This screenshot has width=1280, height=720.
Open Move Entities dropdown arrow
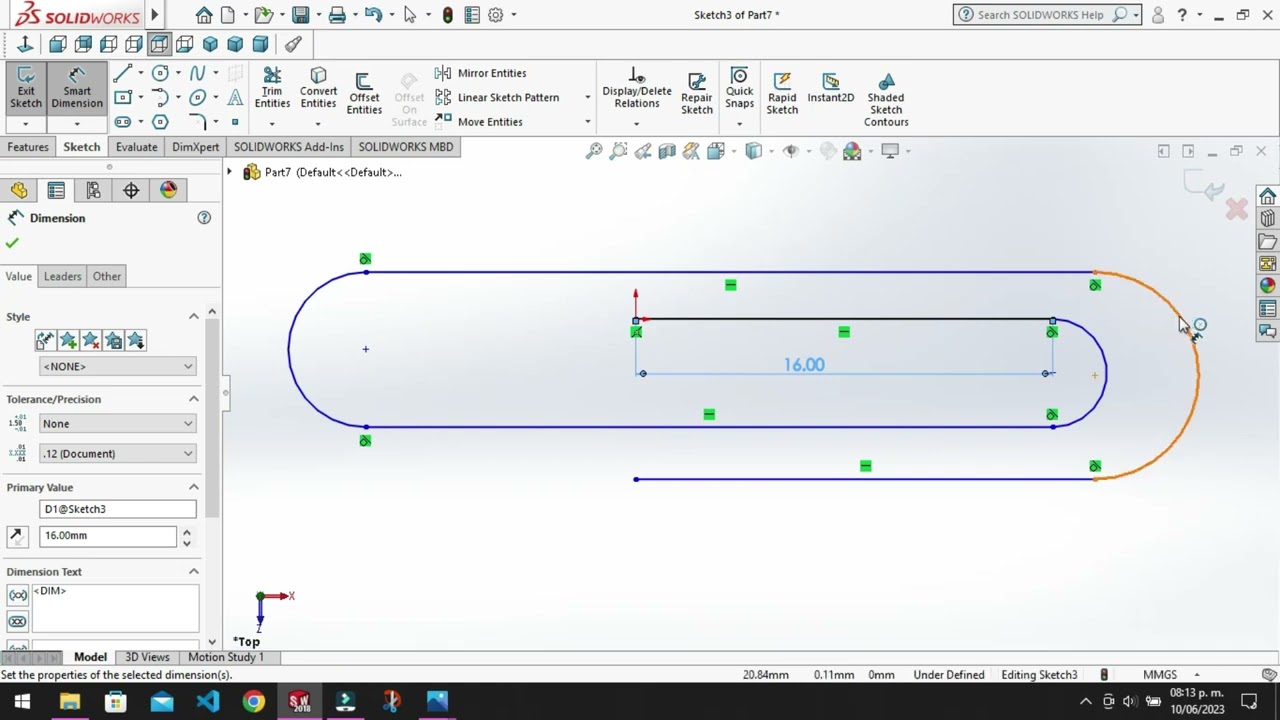(587, 122)
